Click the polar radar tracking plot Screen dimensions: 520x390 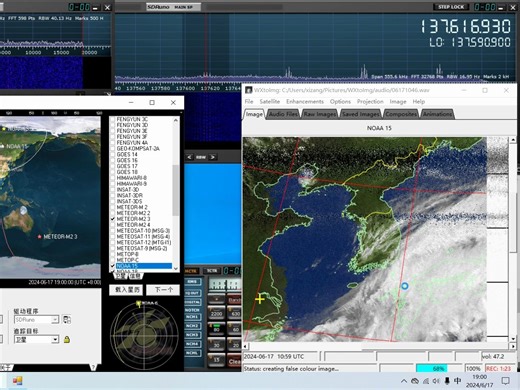click(x=144, y=337)
